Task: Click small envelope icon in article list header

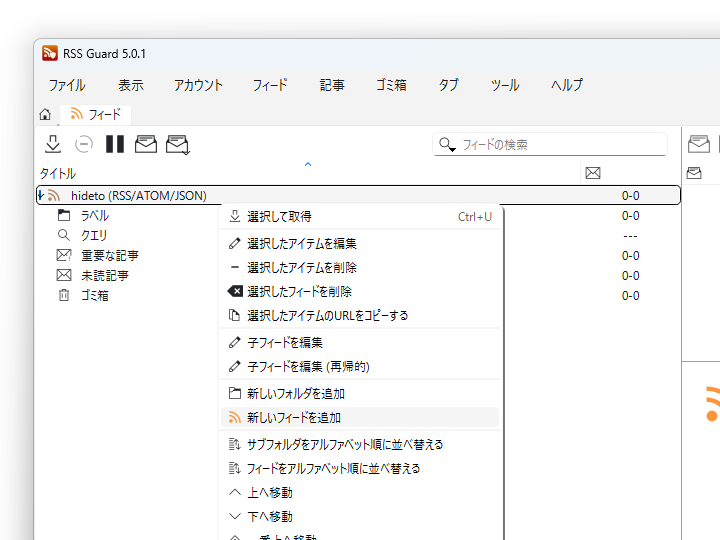Action: point(694,173)
